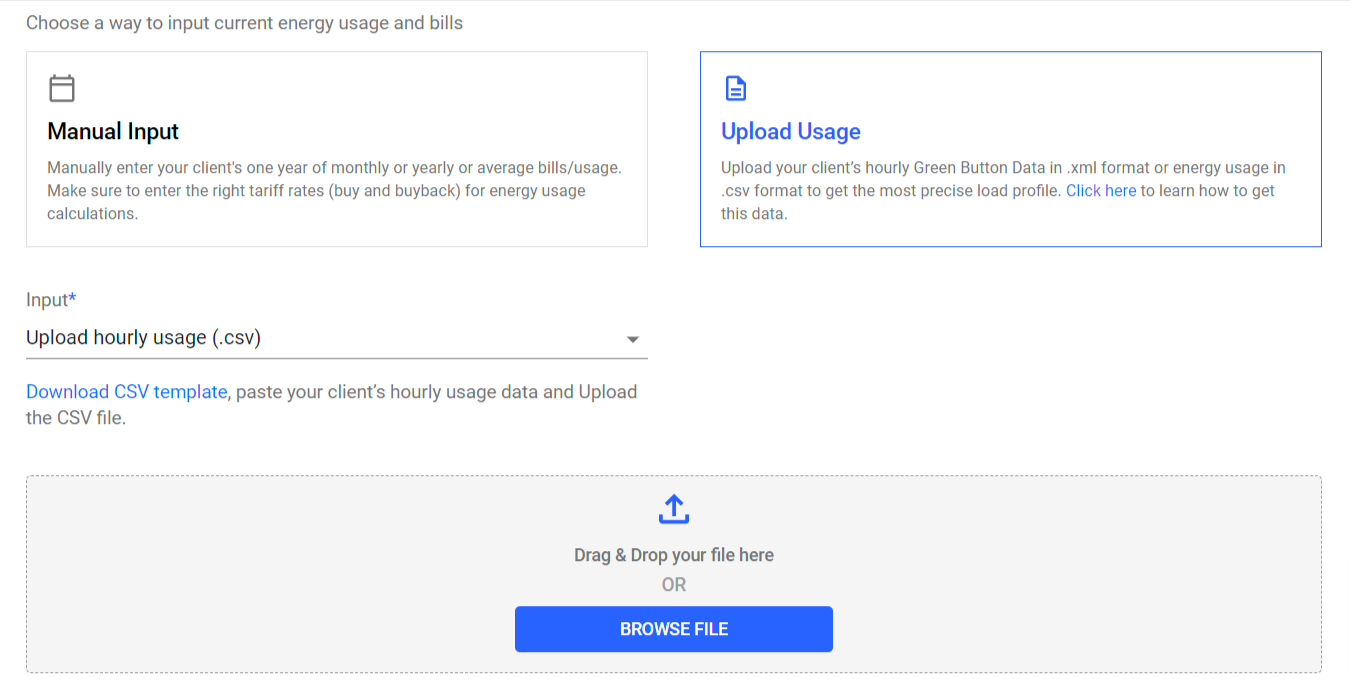Click the calendar icon in Manual Input card
The image size is (1350, 693).
(62, 89)
